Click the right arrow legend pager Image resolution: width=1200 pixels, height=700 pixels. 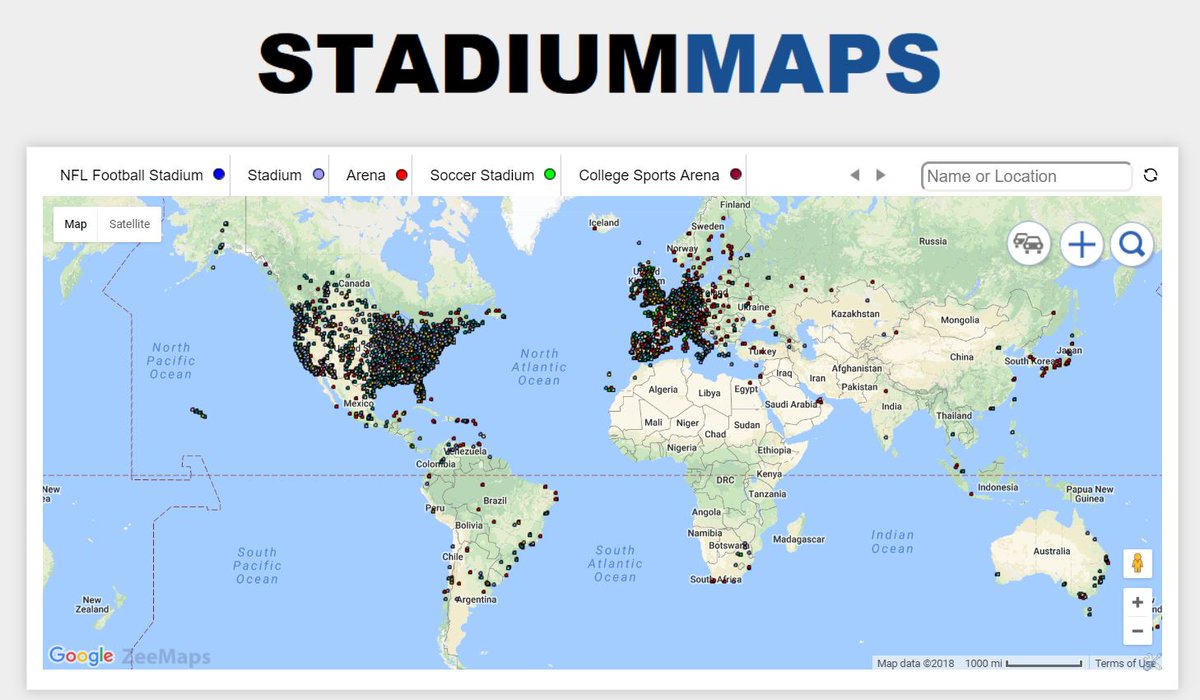coord(881,175)
